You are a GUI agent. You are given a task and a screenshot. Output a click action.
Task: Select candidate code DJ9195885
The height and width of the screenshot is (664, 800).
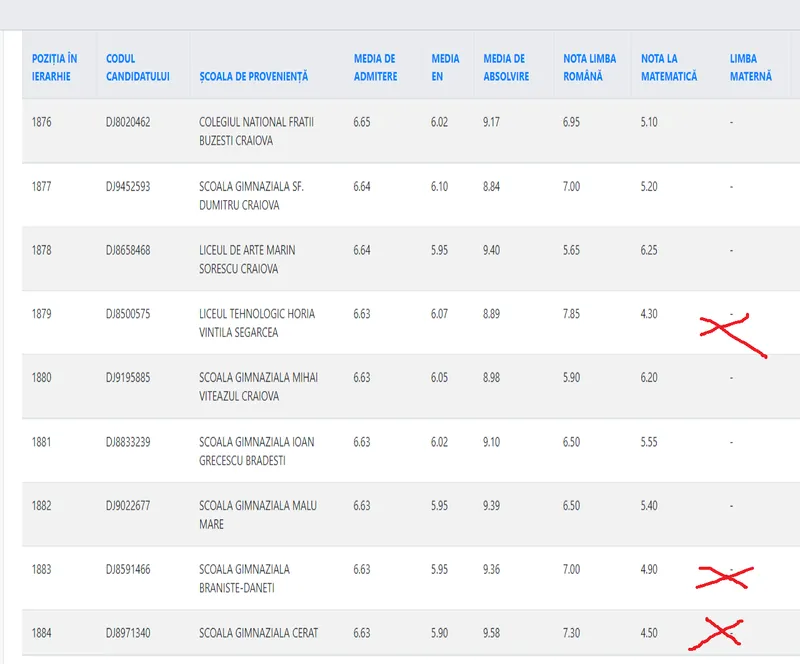(128, 378)
